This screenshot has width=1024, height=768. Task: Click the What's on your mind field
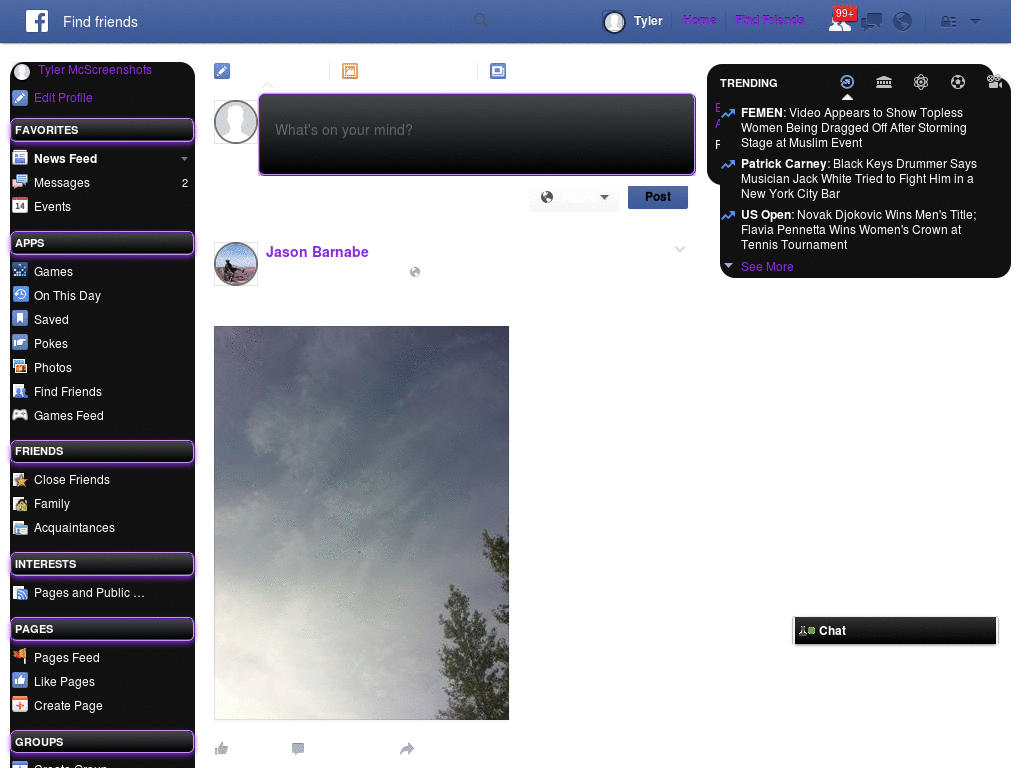click(x=477, y=134)
